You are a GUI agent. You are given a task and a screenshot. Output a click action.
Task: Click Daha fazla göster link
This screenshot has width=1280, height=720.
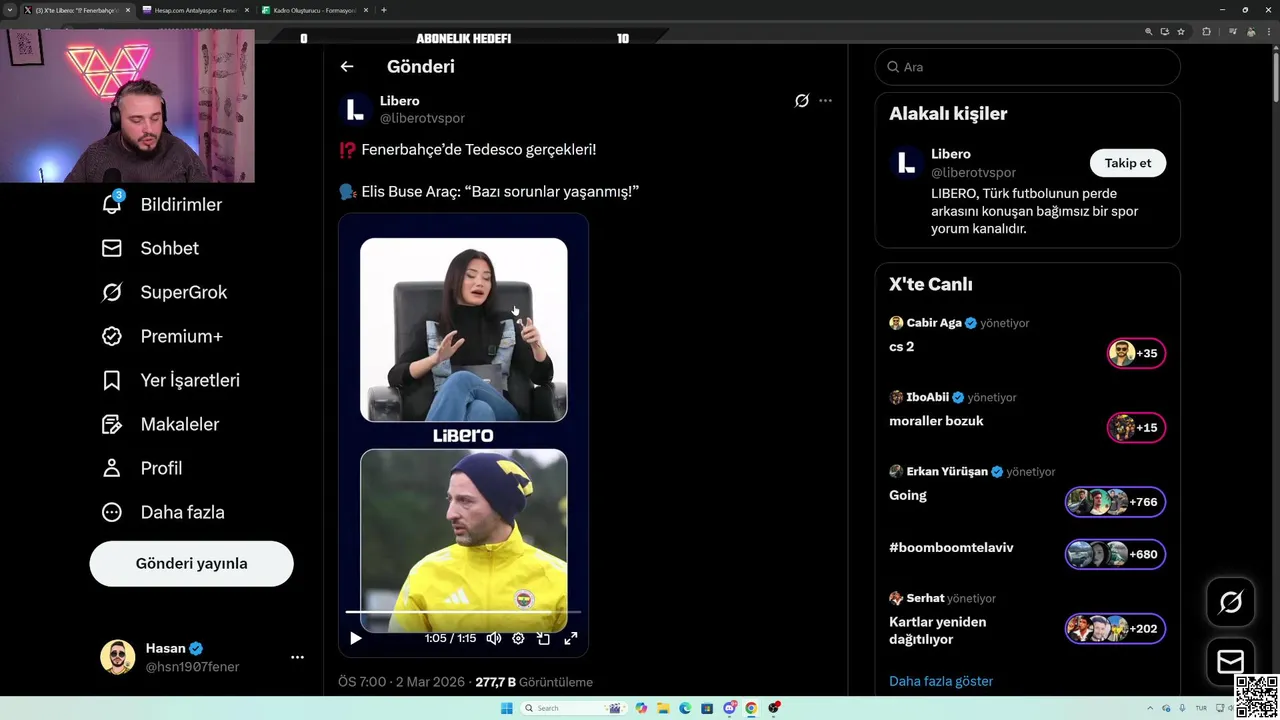point(941,681)
